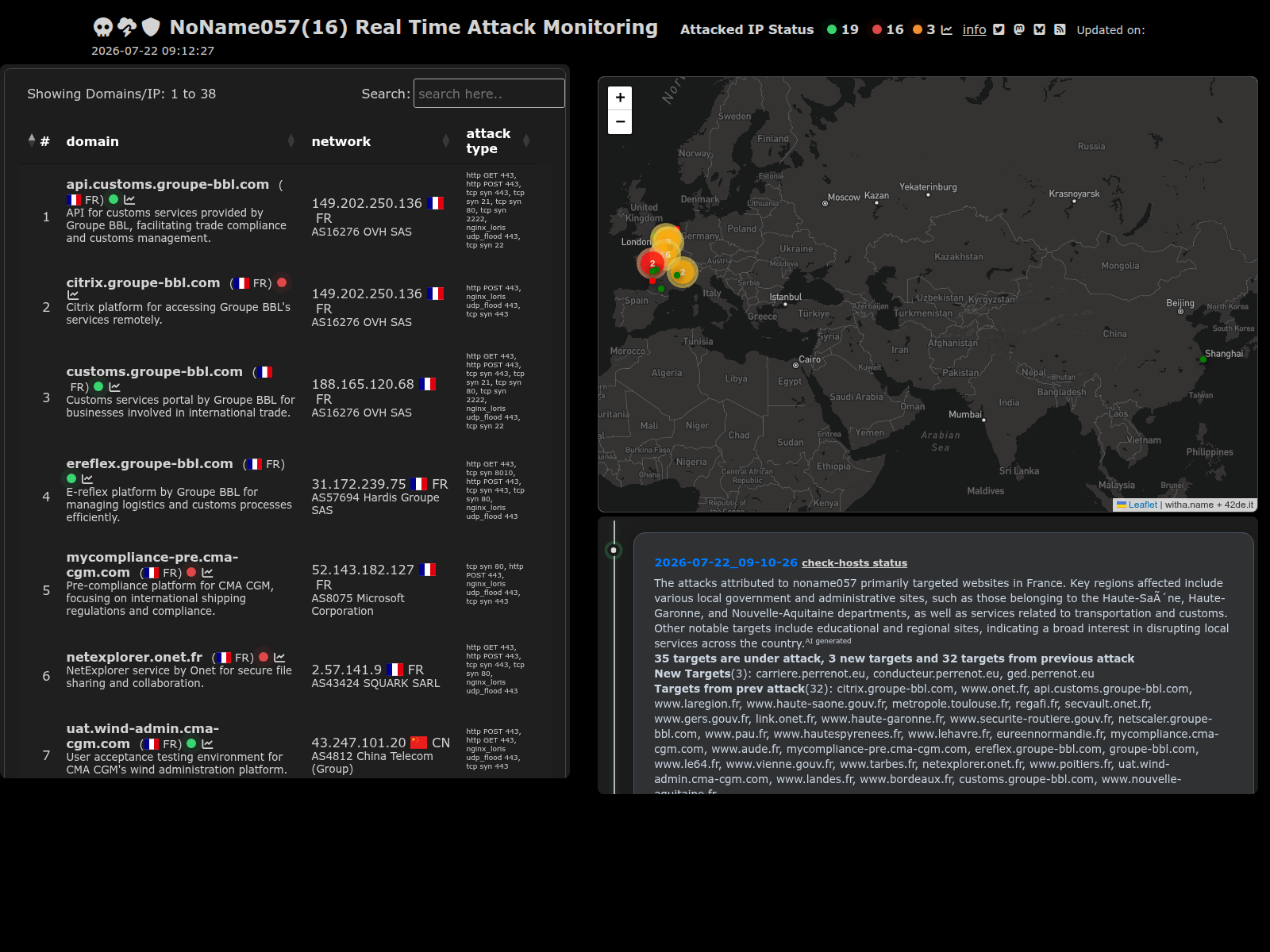Open the info link in header
Screen dimensions: 1270x952
[974, 29]
